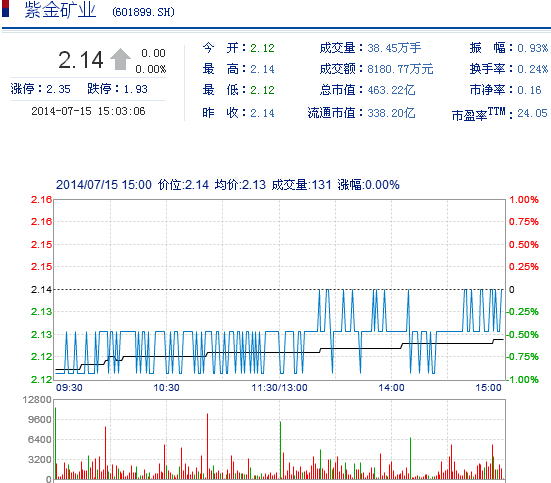Click the -1.00% green axis label

pyautogui.click(x=523, y=379)
